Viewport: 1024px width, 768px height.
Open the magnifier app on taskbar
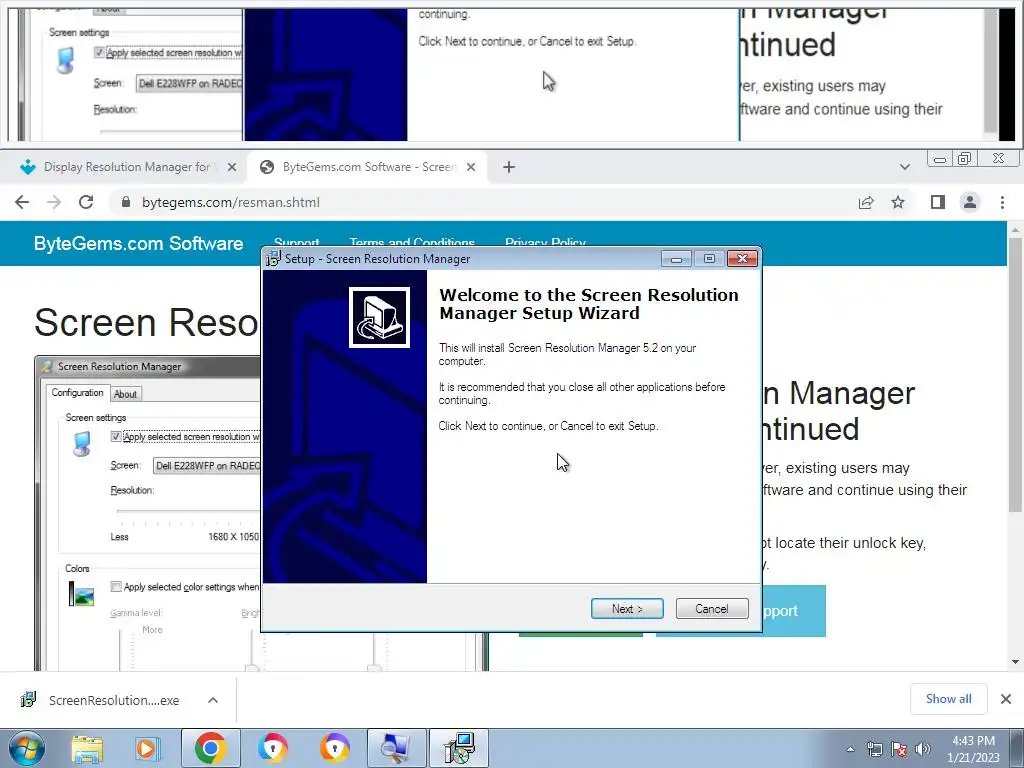pyautogui.click(x=396, y=748)
